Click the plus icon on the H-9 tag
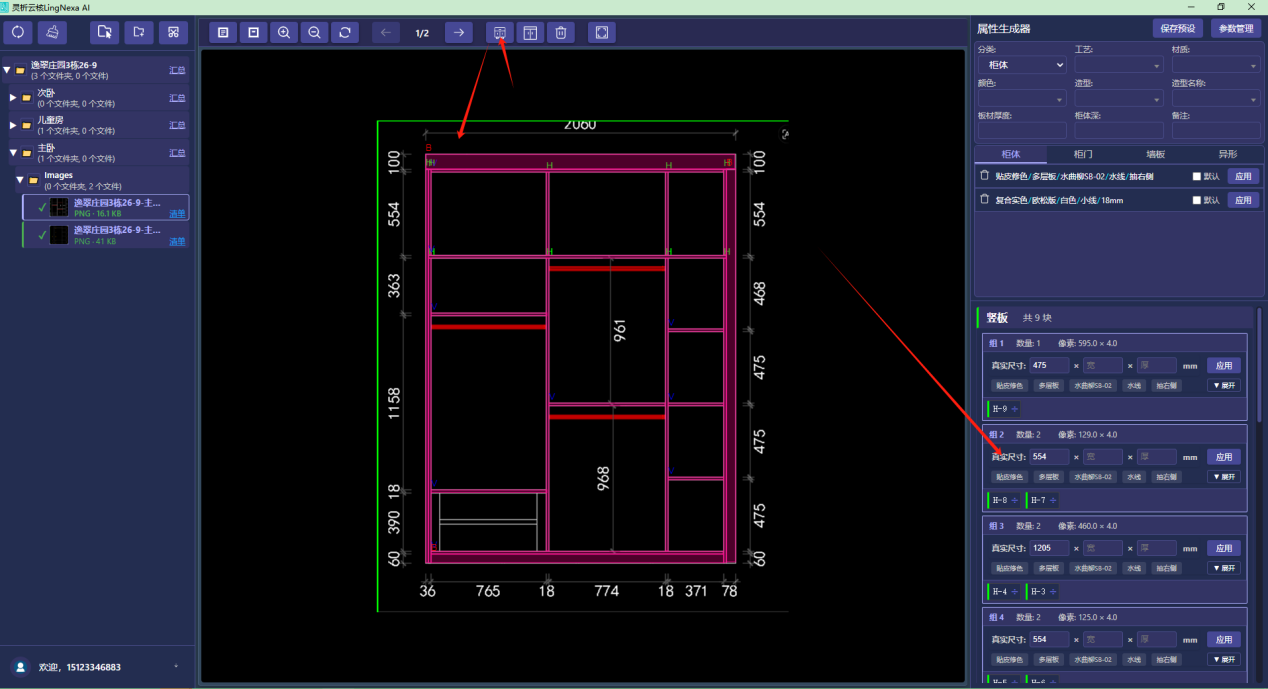 click(1015, 409)
